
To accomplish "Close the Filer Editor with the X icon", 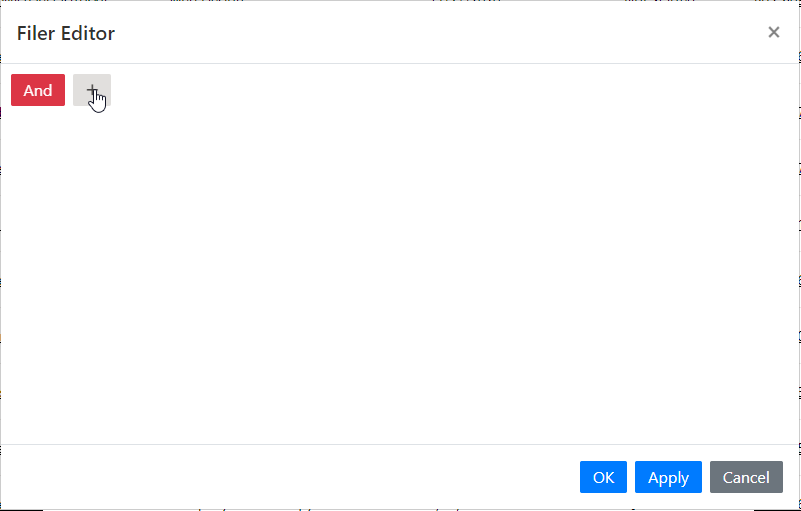I will pos(773,33).
